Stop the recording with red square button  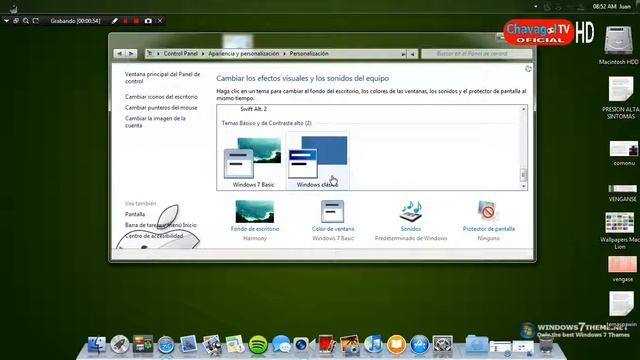coord(136,20)
